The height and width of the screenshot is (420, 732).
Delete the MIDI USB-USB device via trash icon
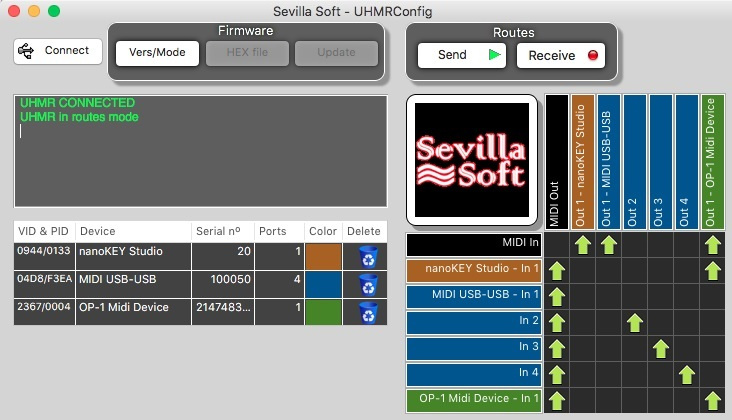[x=368, y=285]
